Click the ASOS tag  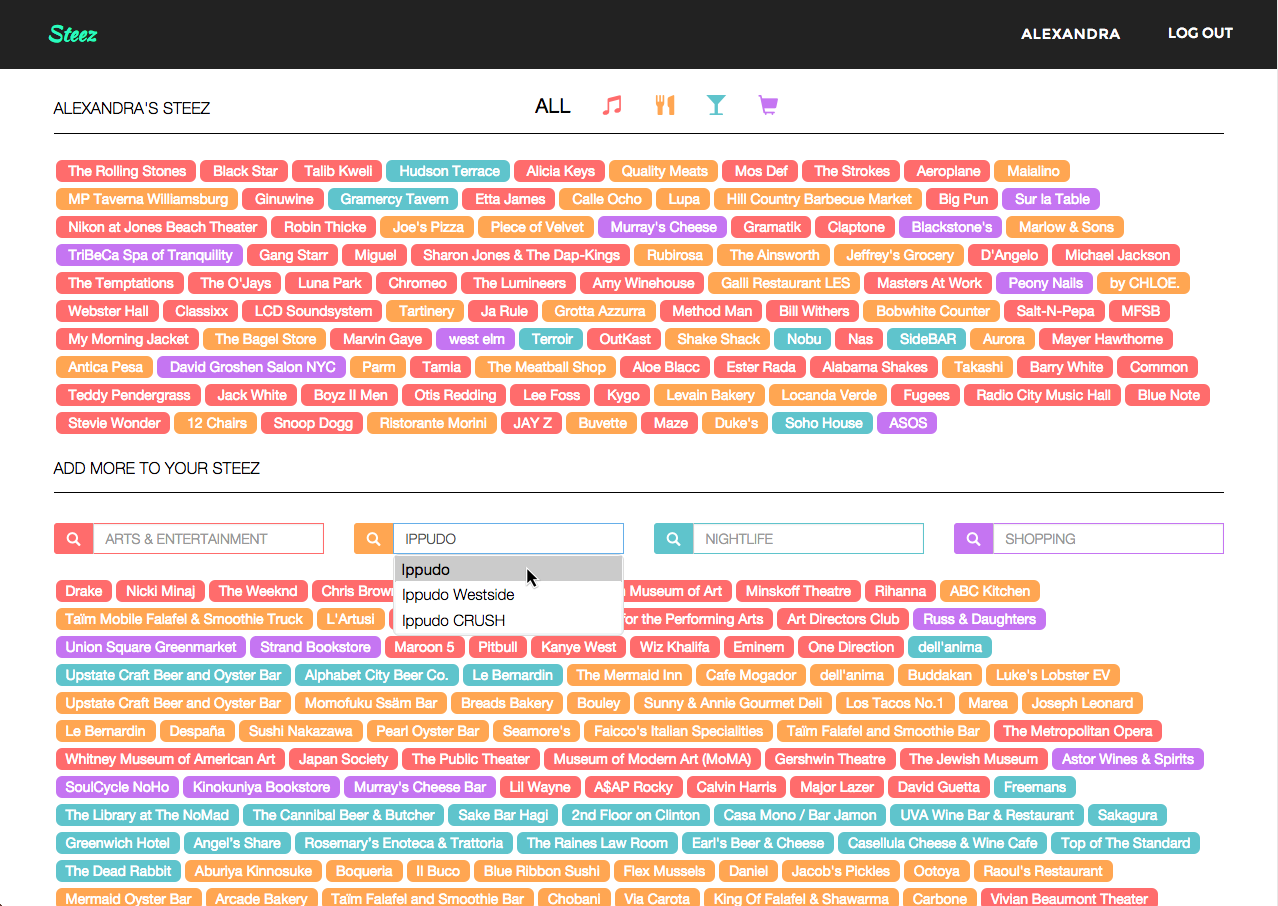[908, 423]
